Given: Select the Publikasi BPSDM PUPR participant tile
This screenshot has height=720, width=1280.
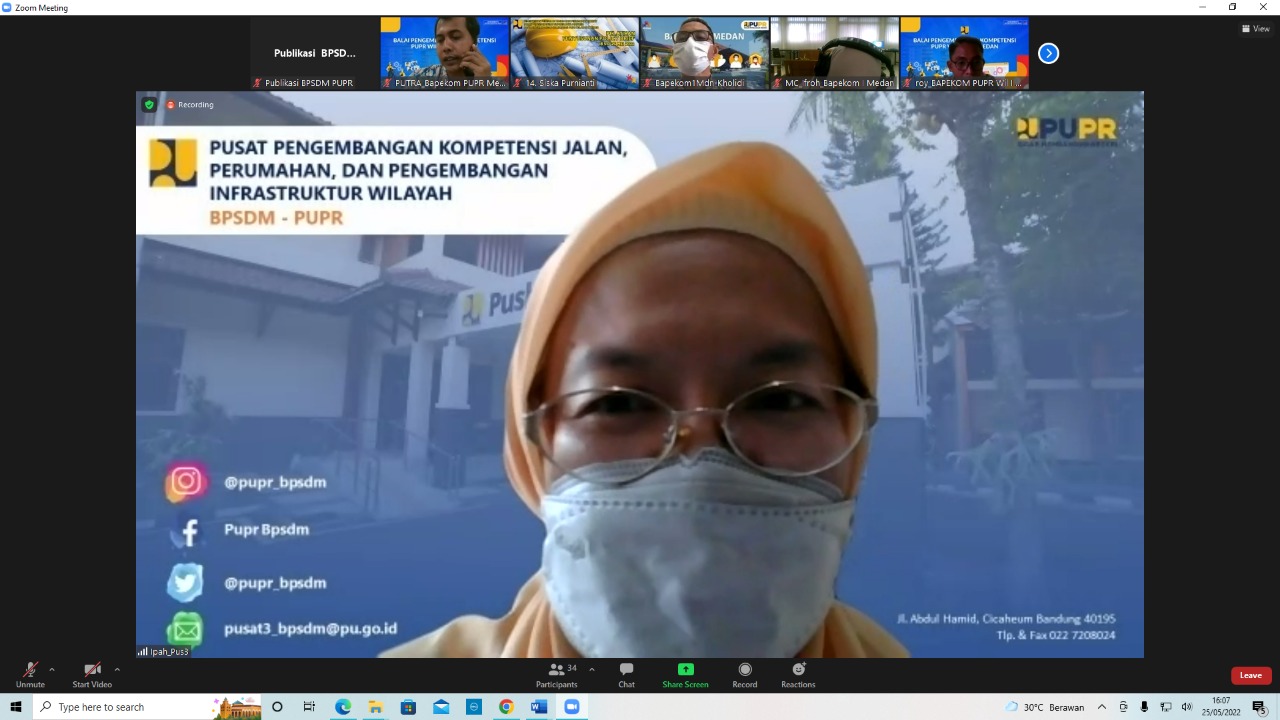Looking at the screenshot, I should pos(314,53).
